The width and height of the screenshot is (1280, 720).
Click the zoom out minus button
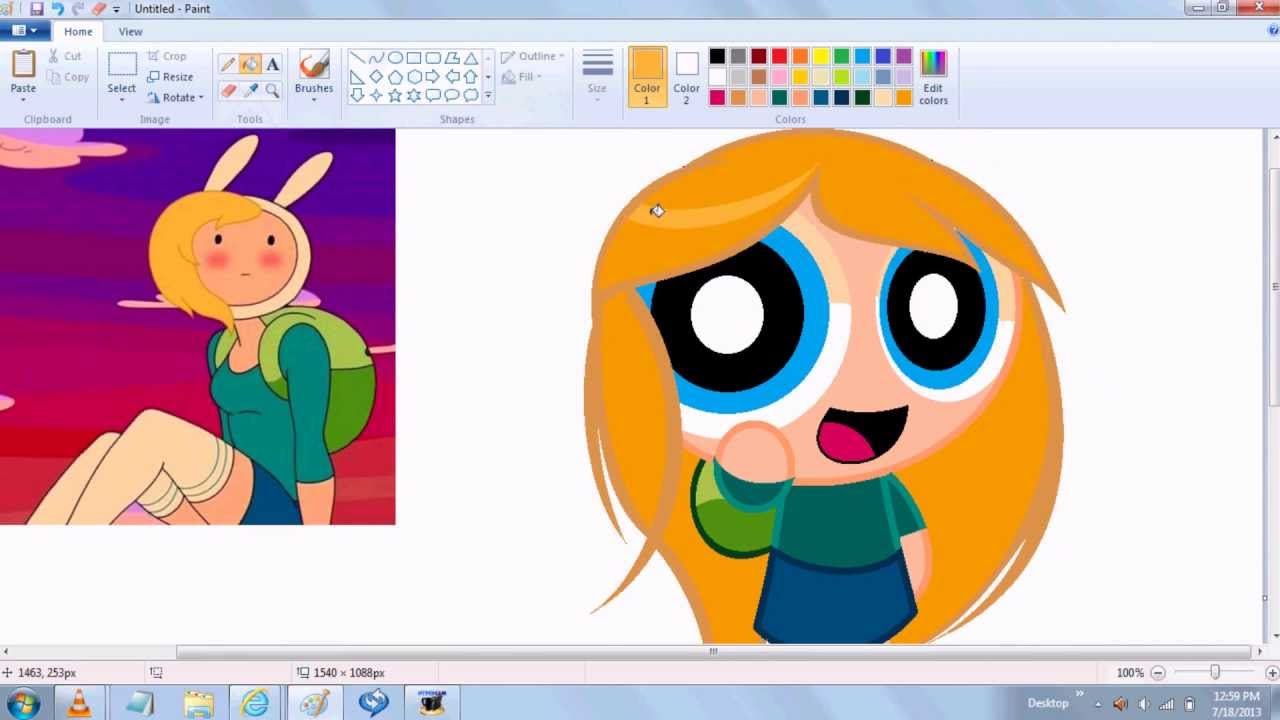pos(1158,673)
